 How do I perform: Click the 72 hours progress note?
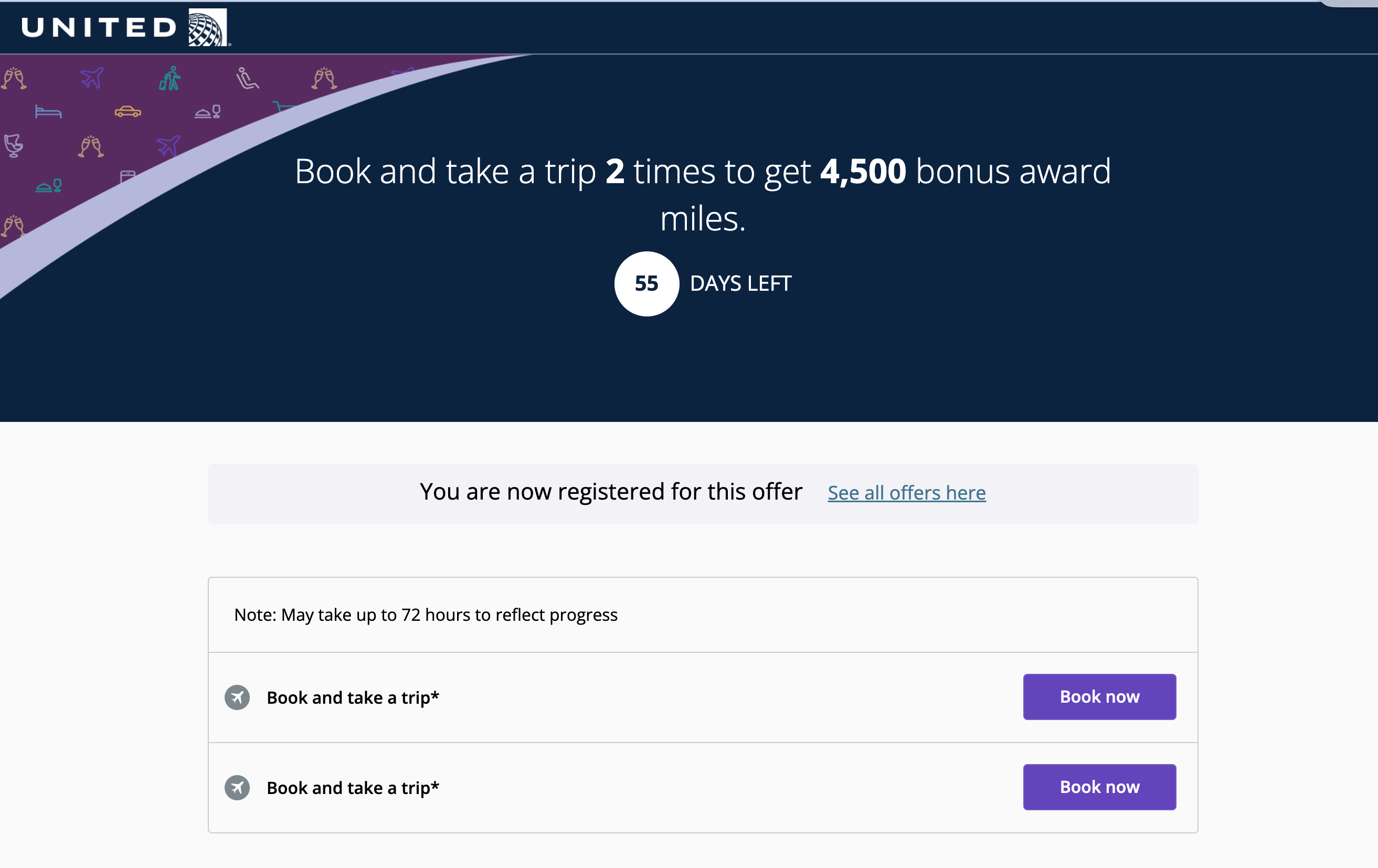426,615
